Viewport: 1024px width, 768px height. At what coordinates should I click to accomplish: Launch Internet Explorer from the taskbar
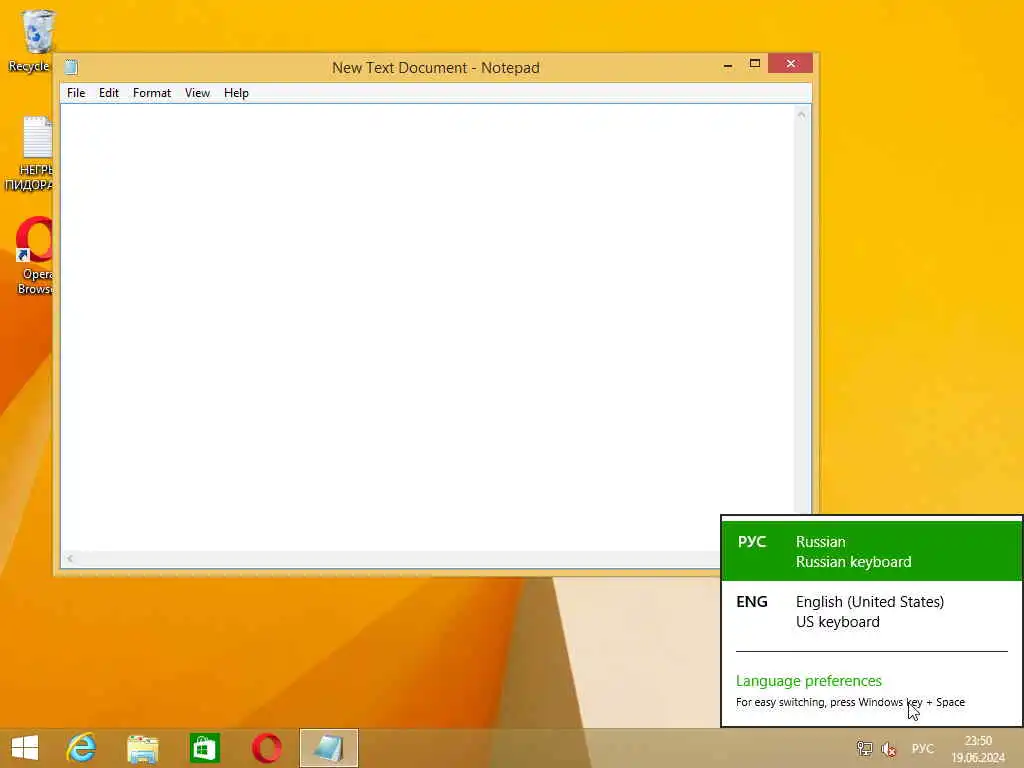[x=81, y=748]
